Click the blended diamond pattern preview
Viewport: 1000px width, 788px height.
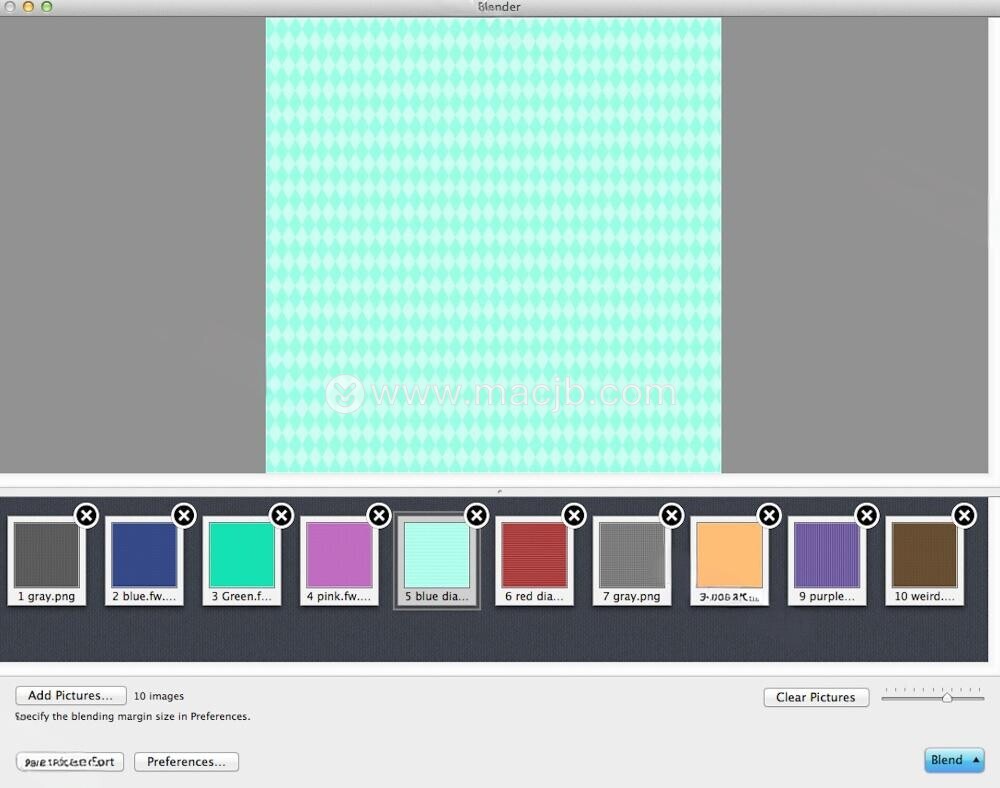tap(494, 245)
